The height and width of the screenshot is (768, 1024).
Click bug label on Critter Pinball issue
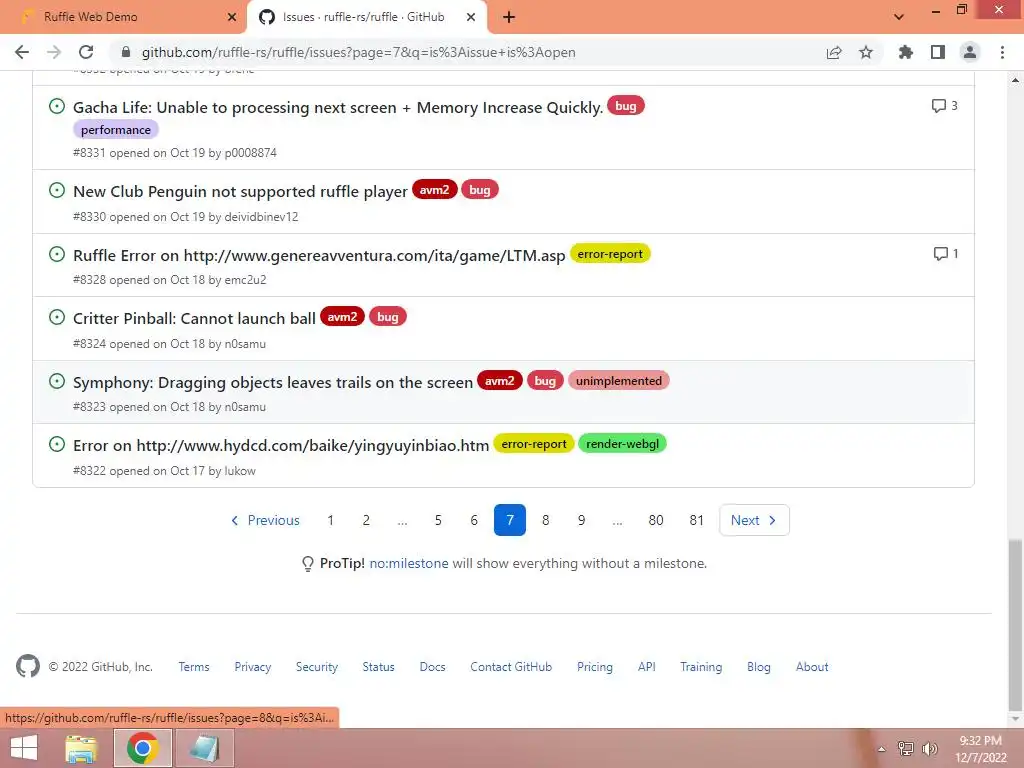pyautogui.click(x=388, y=317)
